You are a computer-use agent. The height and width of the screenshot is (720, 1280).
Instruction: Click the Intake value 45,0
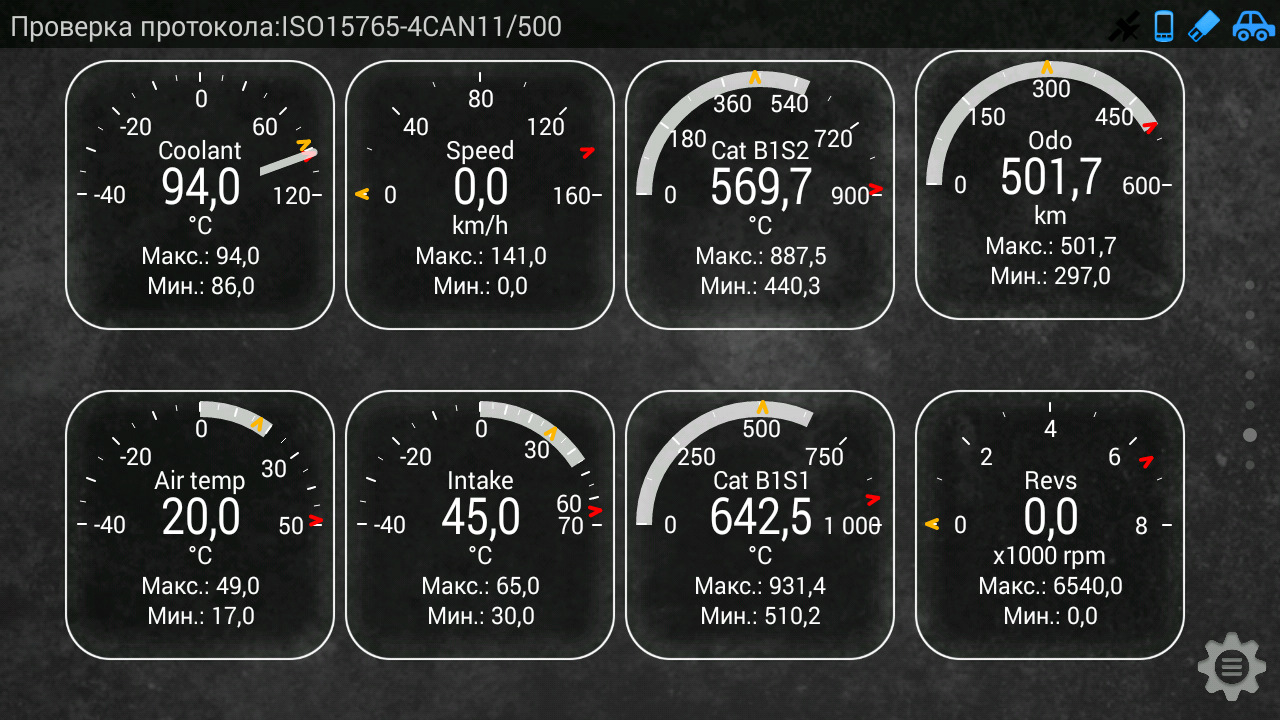point(480,517)
